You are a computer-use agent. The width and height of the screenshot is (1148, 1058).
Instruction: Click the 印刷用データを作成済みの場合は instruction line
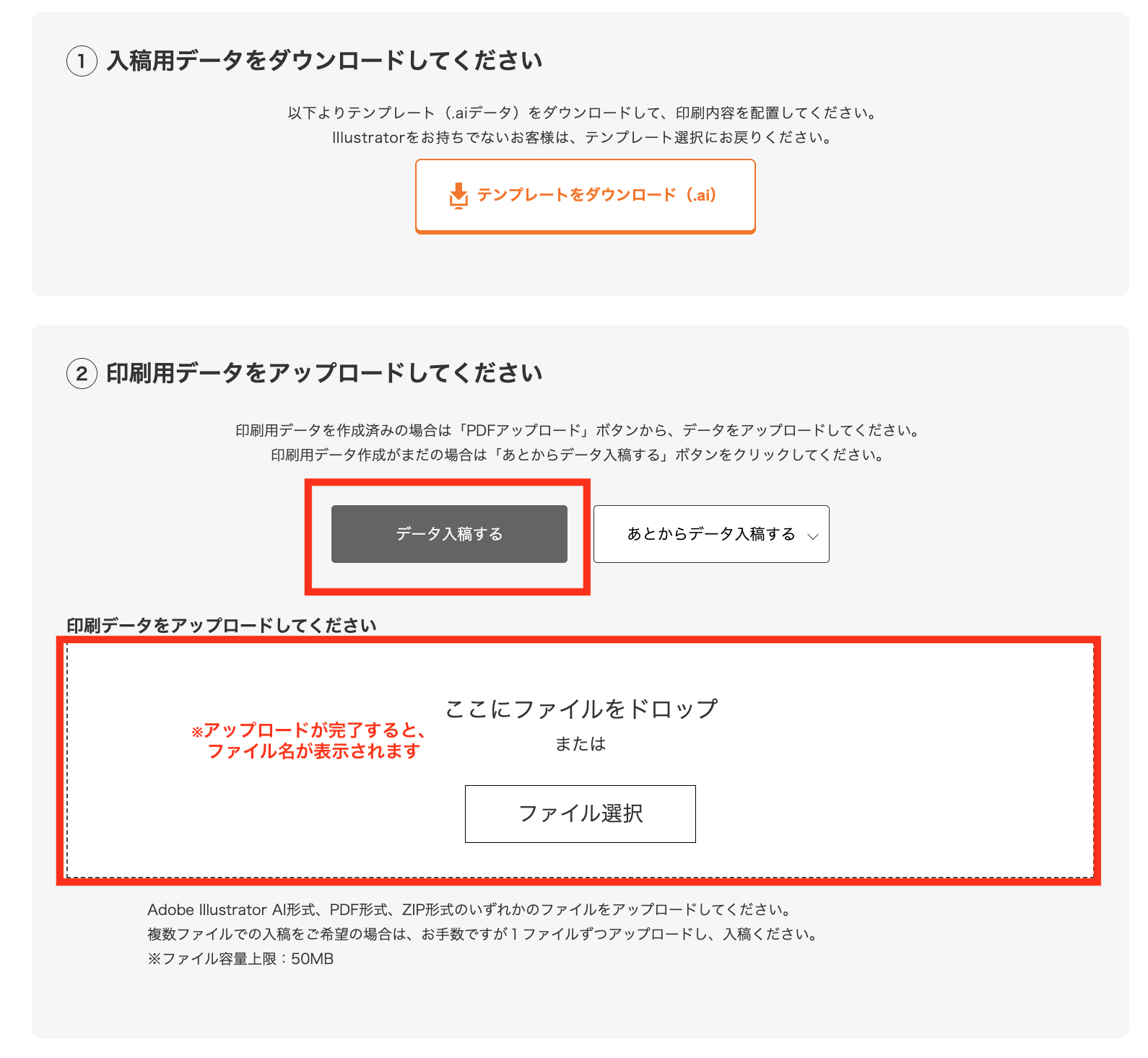coord(579,431)
